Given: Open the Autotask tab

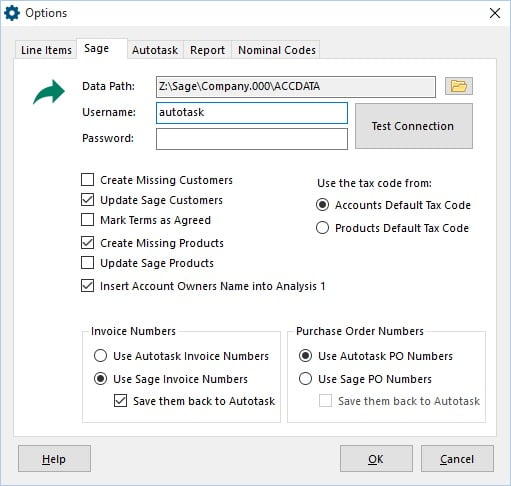Looking at the screenshot, I should [155, 50].
